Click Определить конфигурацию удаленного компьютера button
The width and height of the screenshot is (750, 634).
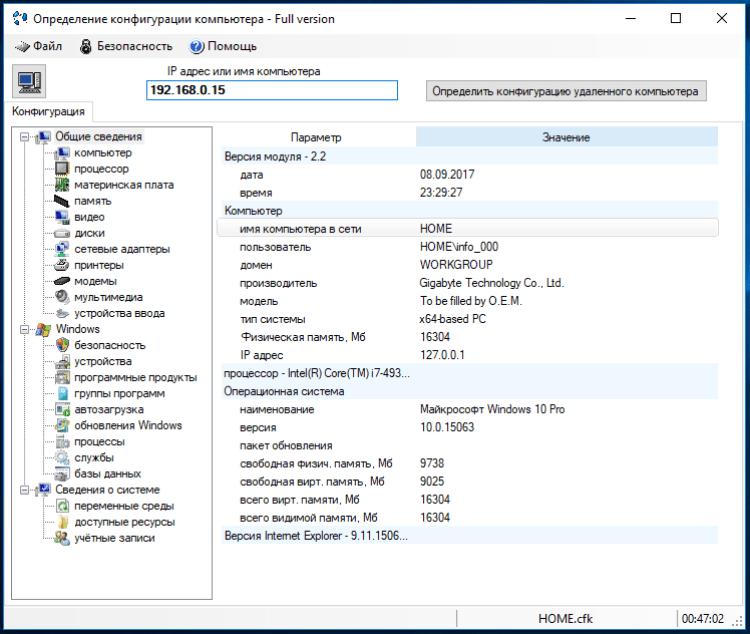pyautogui.click(x=566, y=91)
